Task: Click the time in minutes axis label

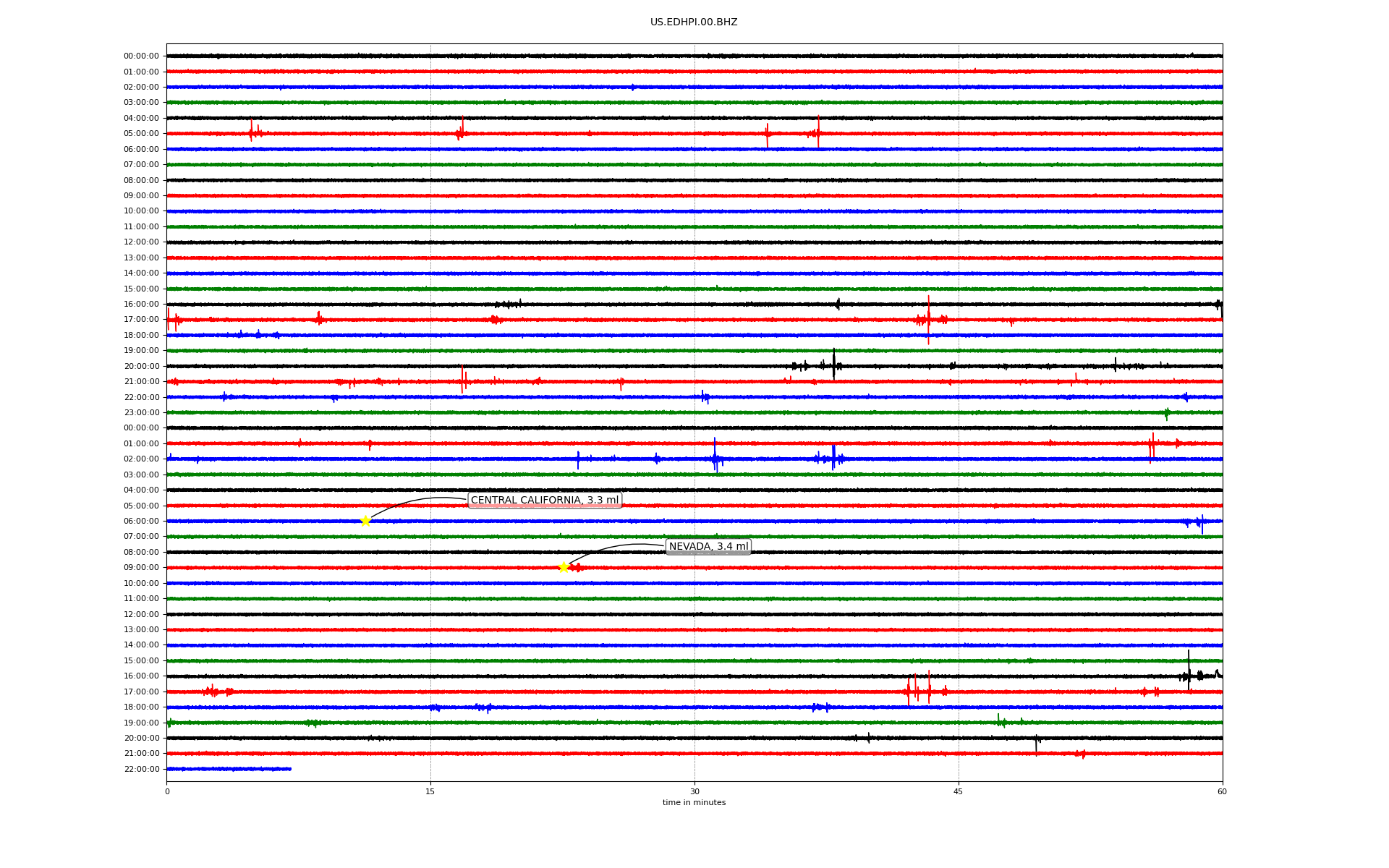Action: [x=694, y=802]
